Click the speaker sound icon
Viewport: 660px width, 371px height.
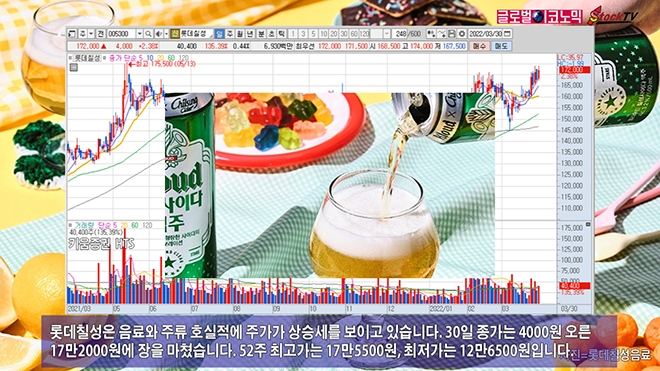158,34
